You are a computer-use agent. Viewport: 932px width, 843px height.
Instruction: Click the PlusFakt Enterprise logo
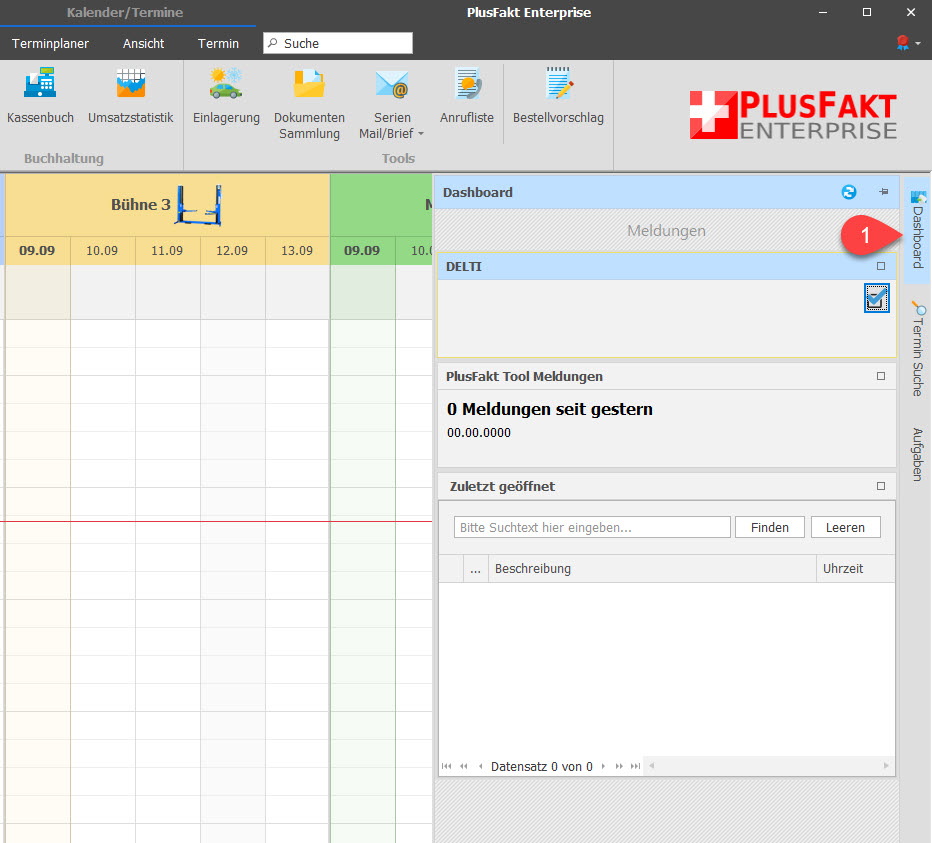pos(794,115)
